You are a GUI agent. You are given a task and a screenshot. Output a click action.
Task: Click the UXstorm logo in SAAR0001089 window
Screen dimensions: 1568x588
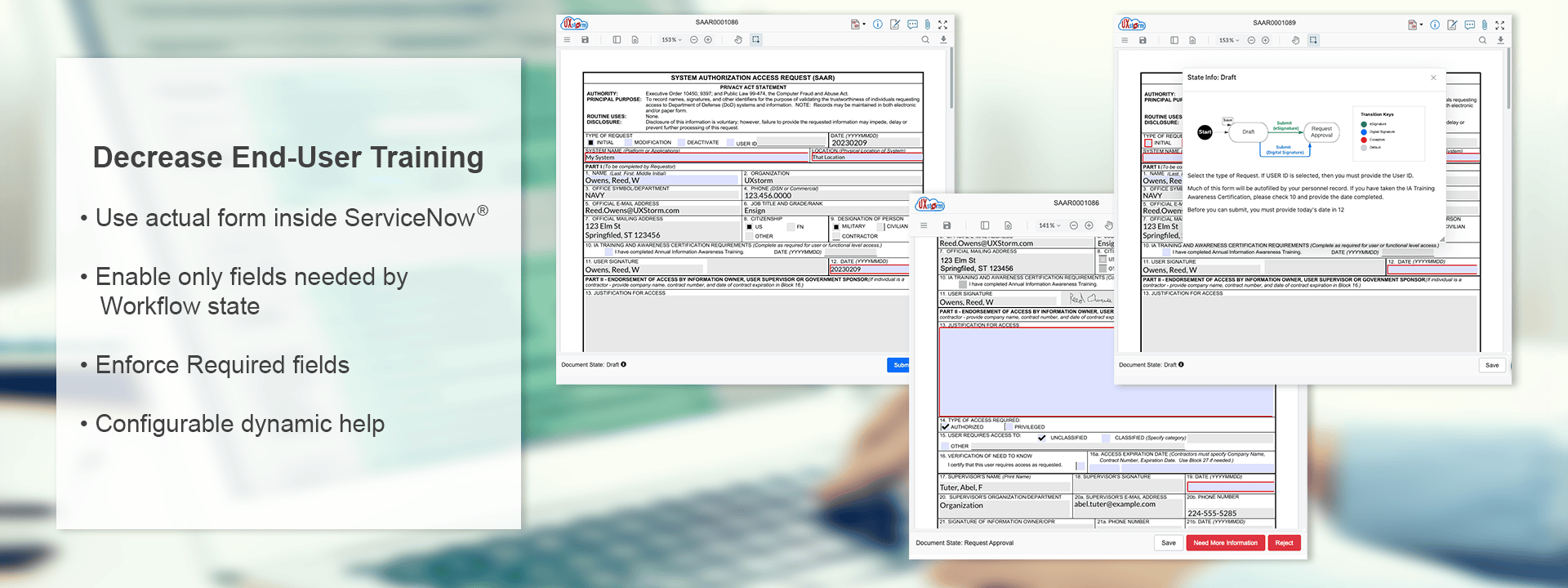1132,24
